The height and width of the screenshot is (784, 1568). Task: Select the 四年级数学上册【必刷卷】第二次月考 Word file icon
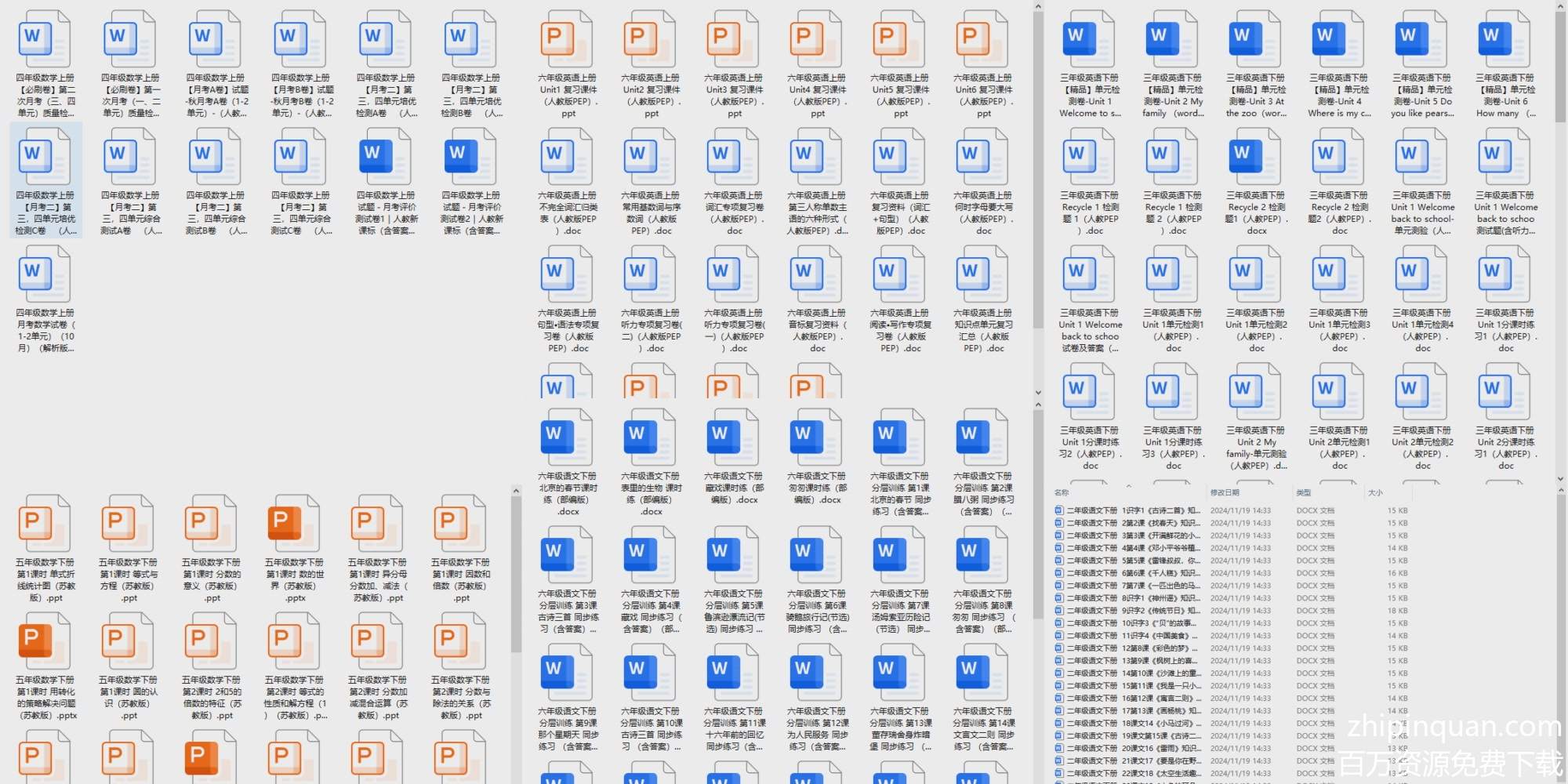45,39
